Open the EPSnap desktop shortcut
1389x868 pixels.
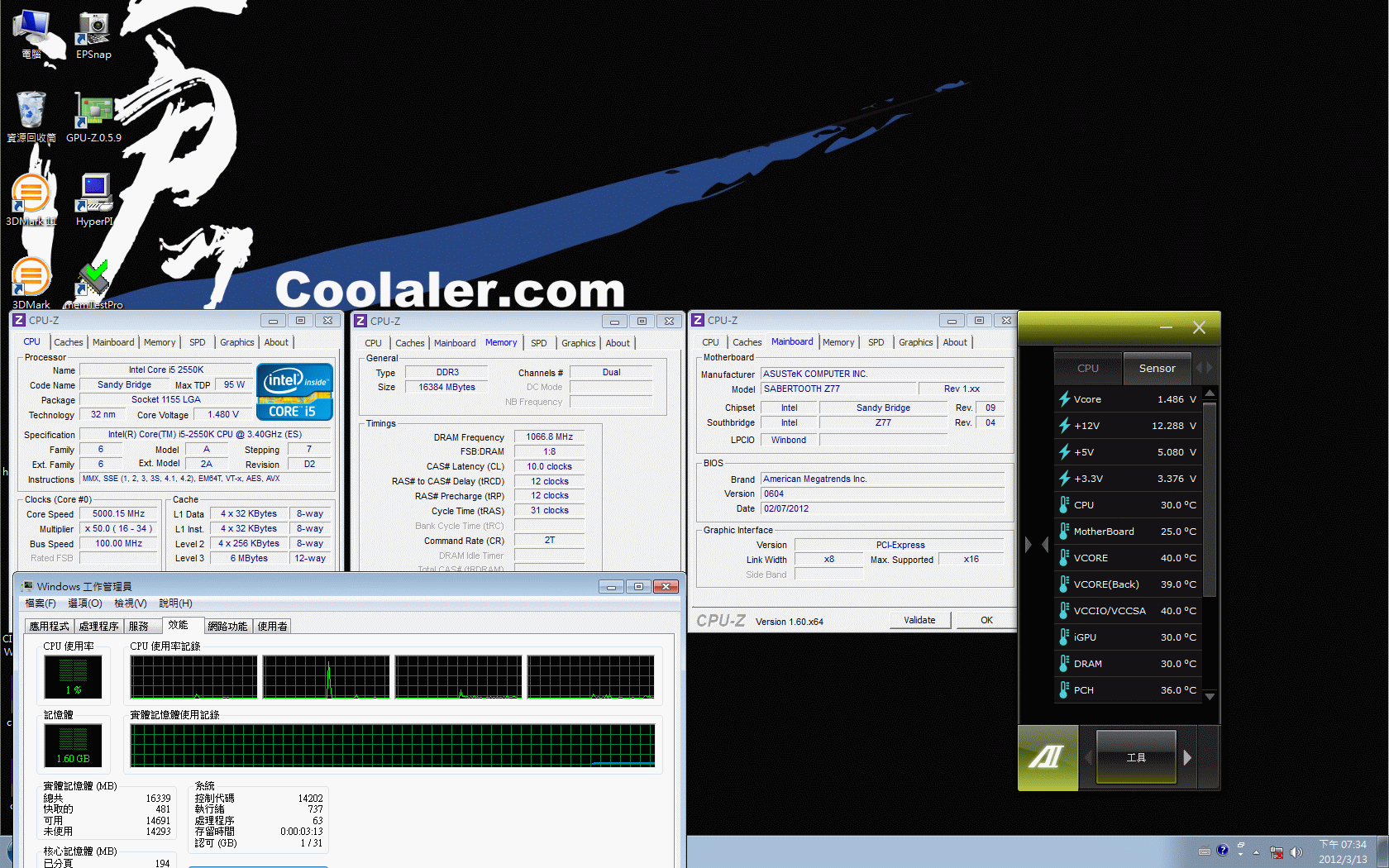click(93, 35)
